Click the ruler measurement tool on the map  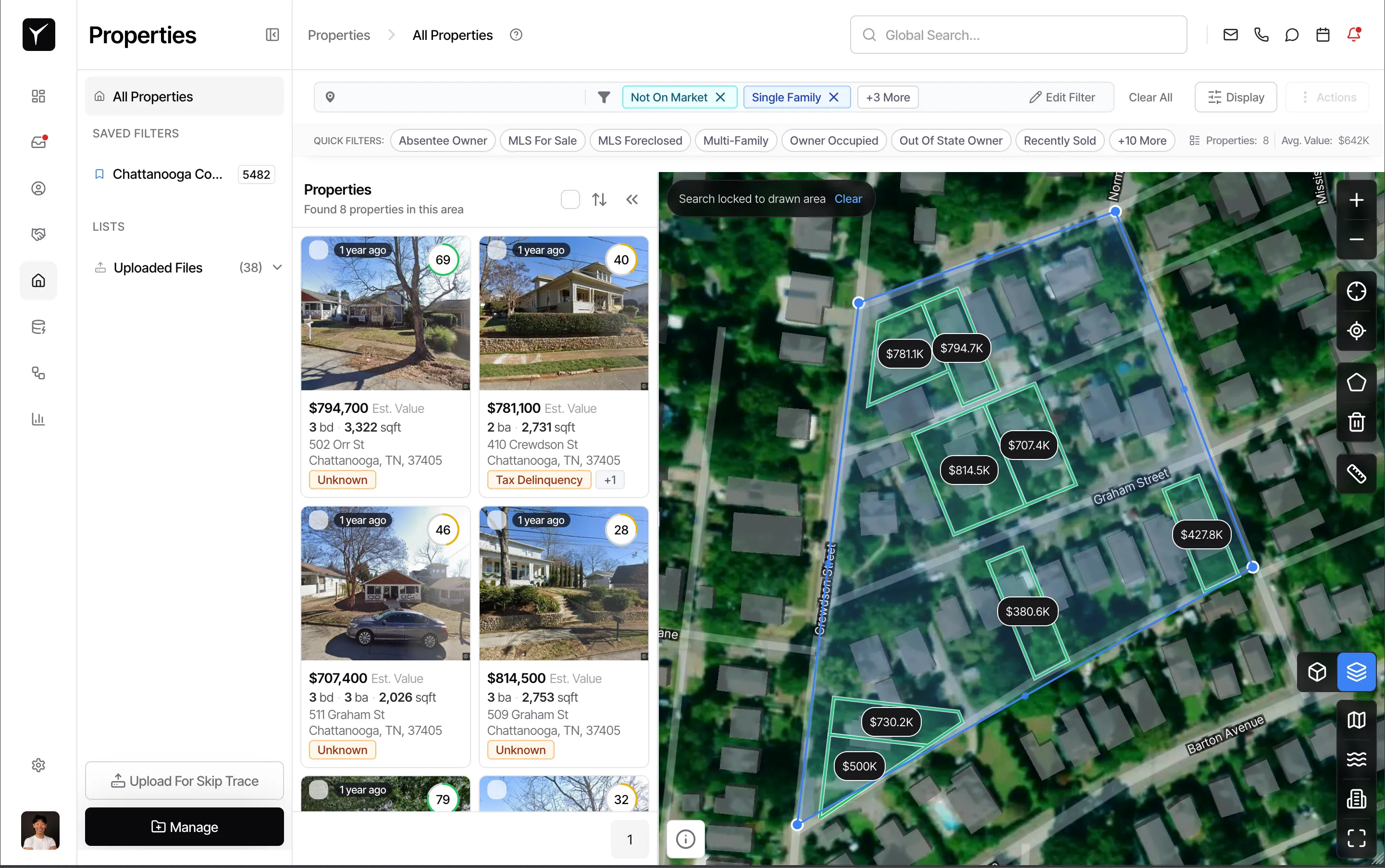1356,472
